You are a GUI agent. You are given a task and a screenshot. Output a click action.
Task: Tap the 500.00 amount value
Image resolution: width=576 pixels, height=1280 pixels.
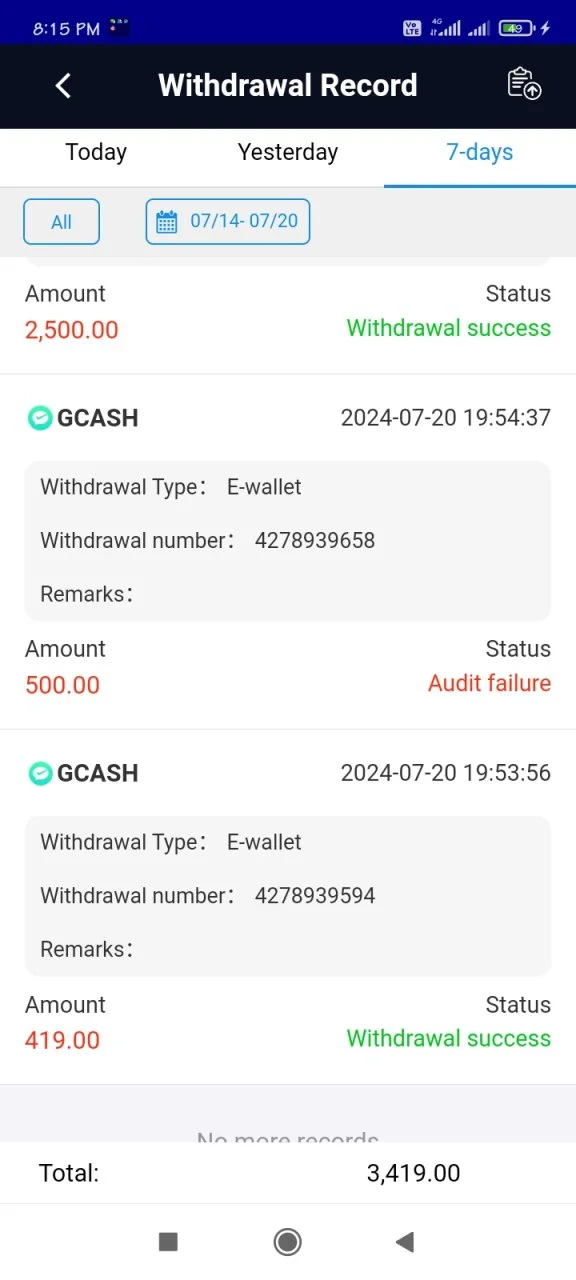63,685
